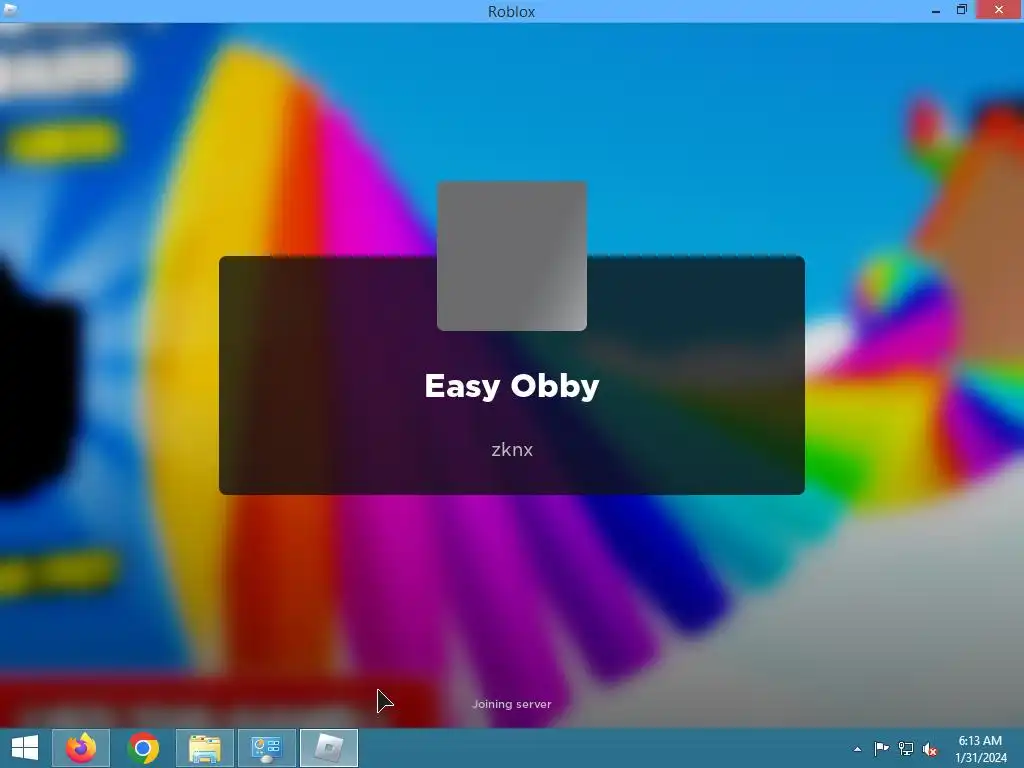Click the Joining server status text
Viewport: 1024px width, 768px height.
pos(512,704)
